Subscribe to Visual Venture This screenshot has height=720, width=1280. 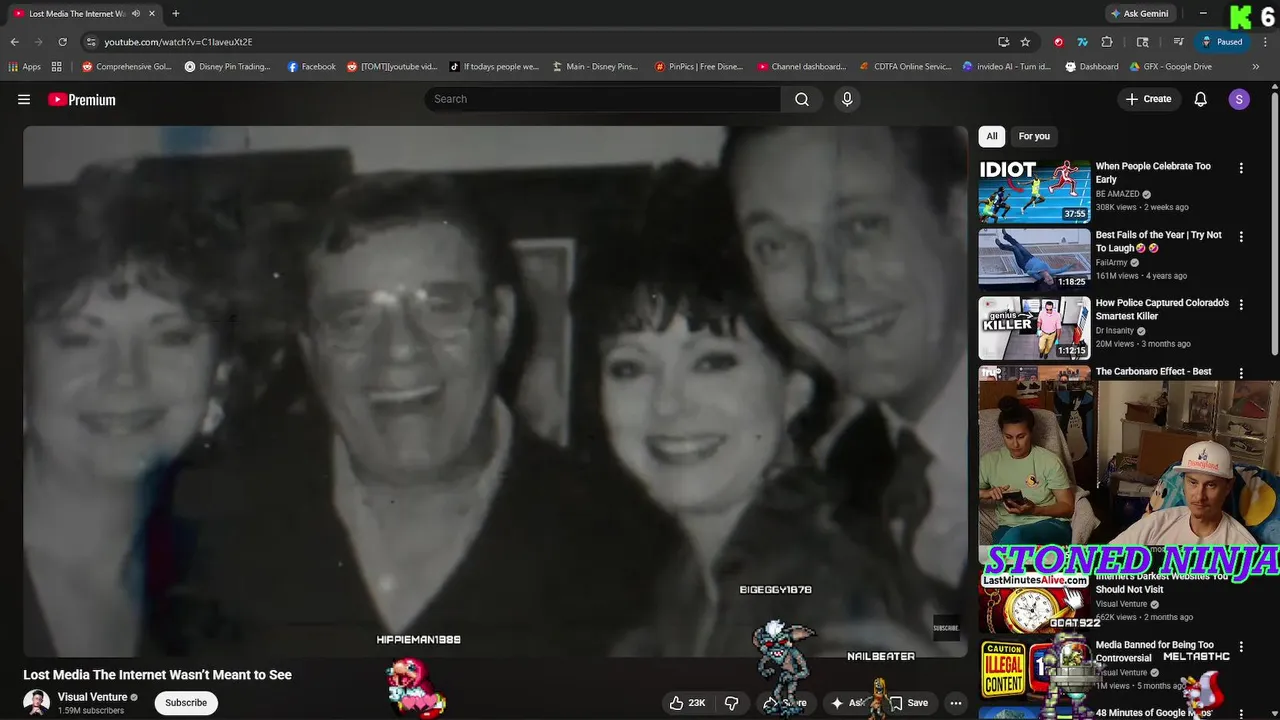186,703
